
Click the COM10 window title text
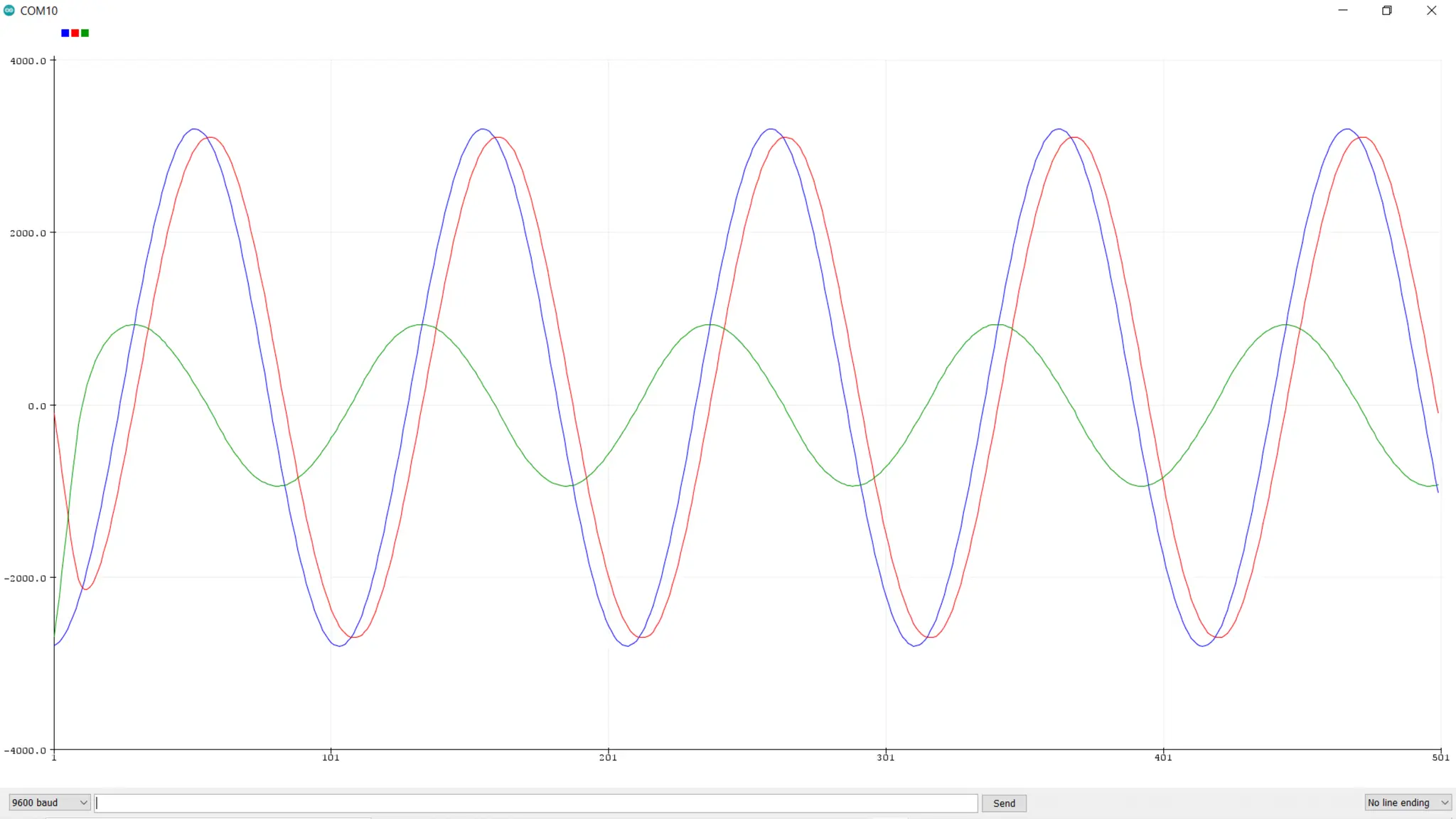pos(39,11)
